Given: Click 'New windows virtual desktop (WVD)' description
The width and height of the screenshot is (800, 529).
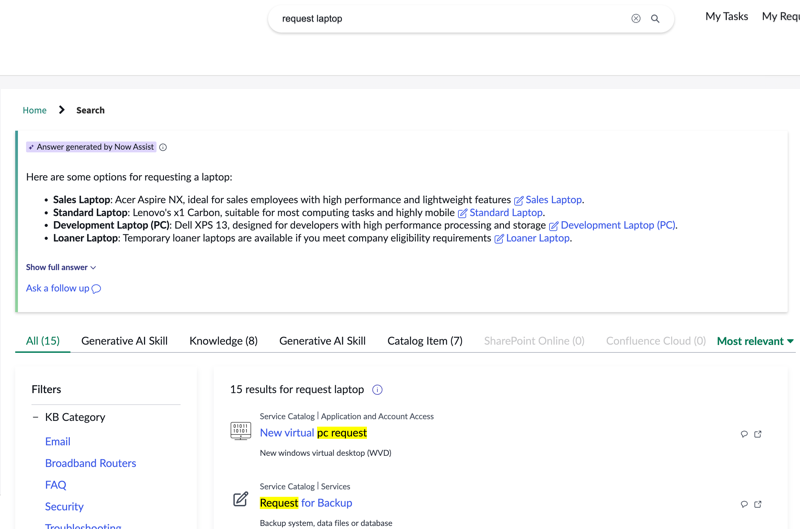Looking at the screenshot, I should 326,453.
